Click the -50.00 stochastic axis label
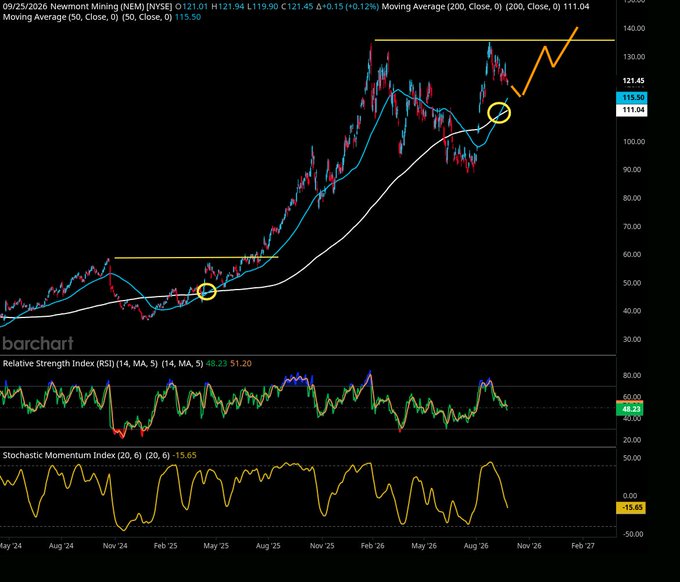 (633, 534)
